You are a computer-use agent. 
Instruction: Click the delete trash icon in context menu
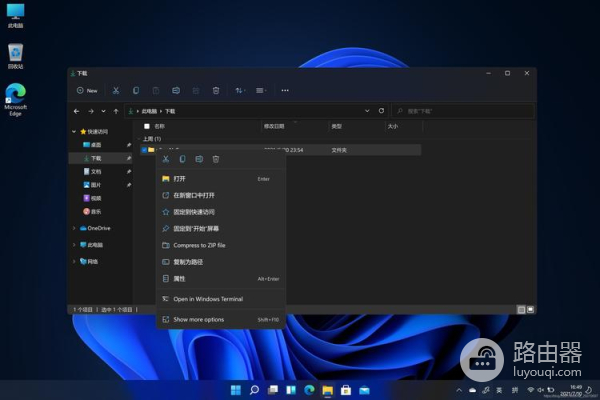pyautogui.click(x=215, y=159)
